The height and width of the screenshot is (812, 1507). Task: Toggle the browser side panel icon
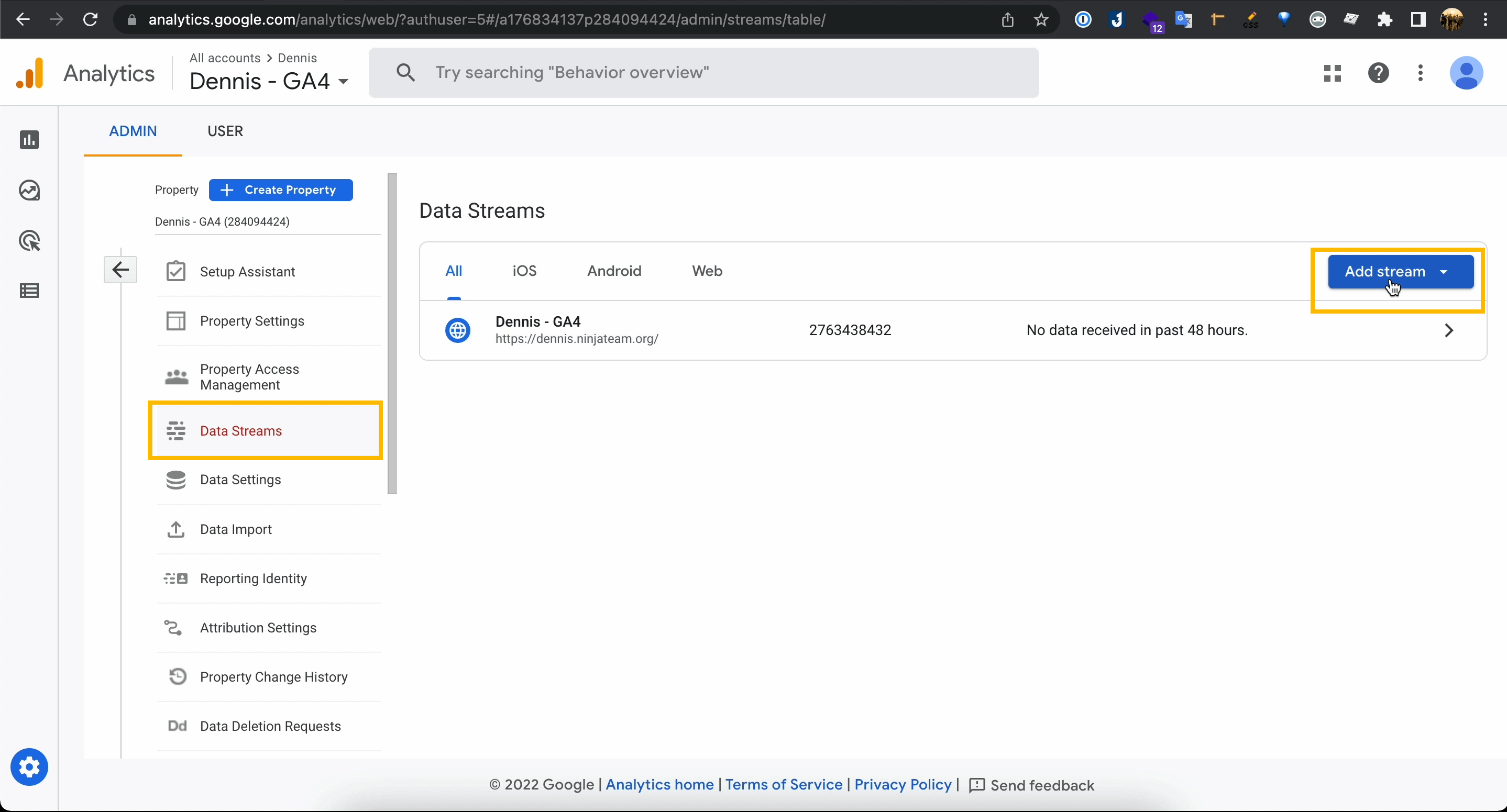[1417, 20]
